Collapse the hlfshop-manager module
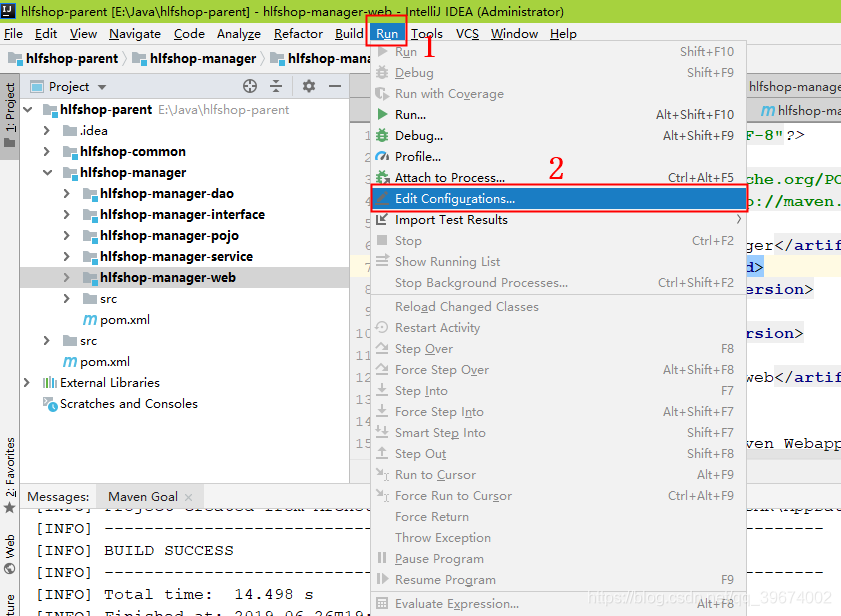This screenshot has width=841, height=616. 48,172
